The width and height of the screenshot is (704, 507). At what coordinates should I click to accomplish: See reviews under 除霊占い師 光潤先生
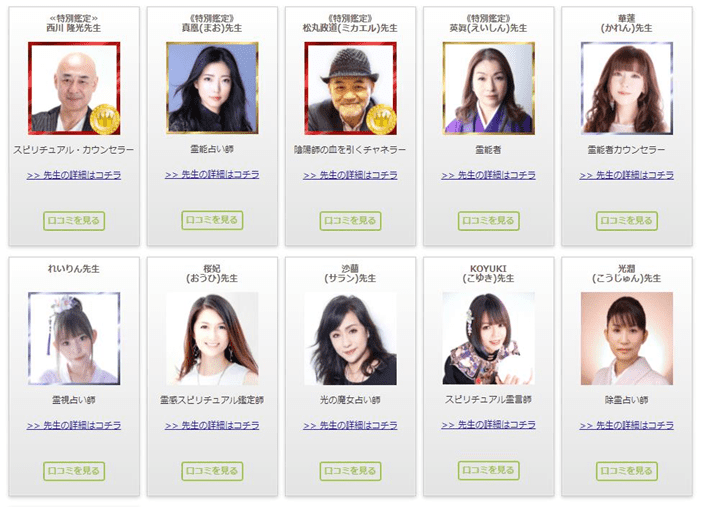click(627, 471)
